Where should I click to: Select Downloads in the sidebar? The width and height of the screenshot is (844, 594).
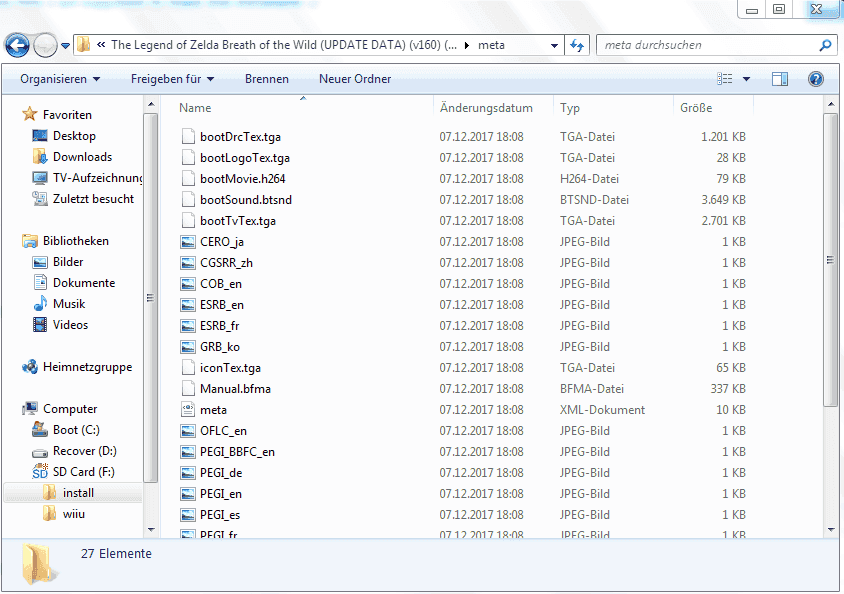point(82,157)
